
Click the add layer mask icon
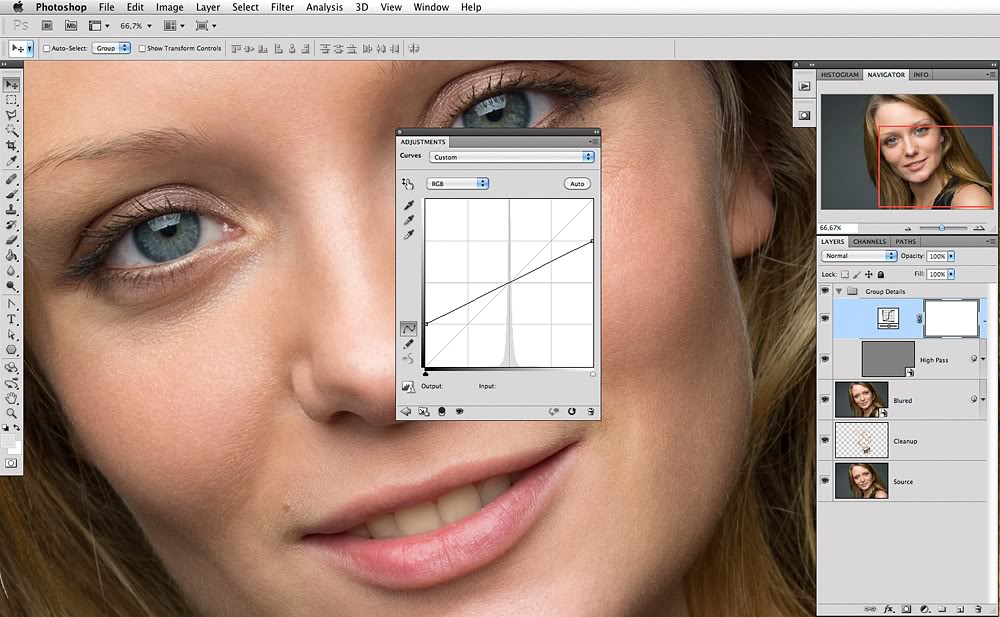[906, 608]
